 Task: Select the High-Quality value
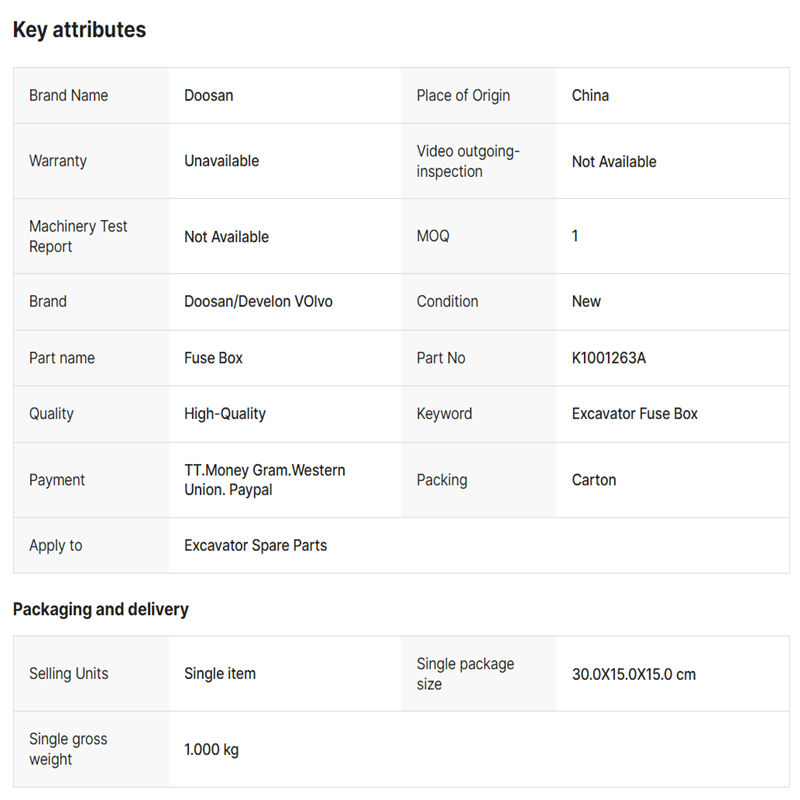pyautogui.click(x=225, y=414)
